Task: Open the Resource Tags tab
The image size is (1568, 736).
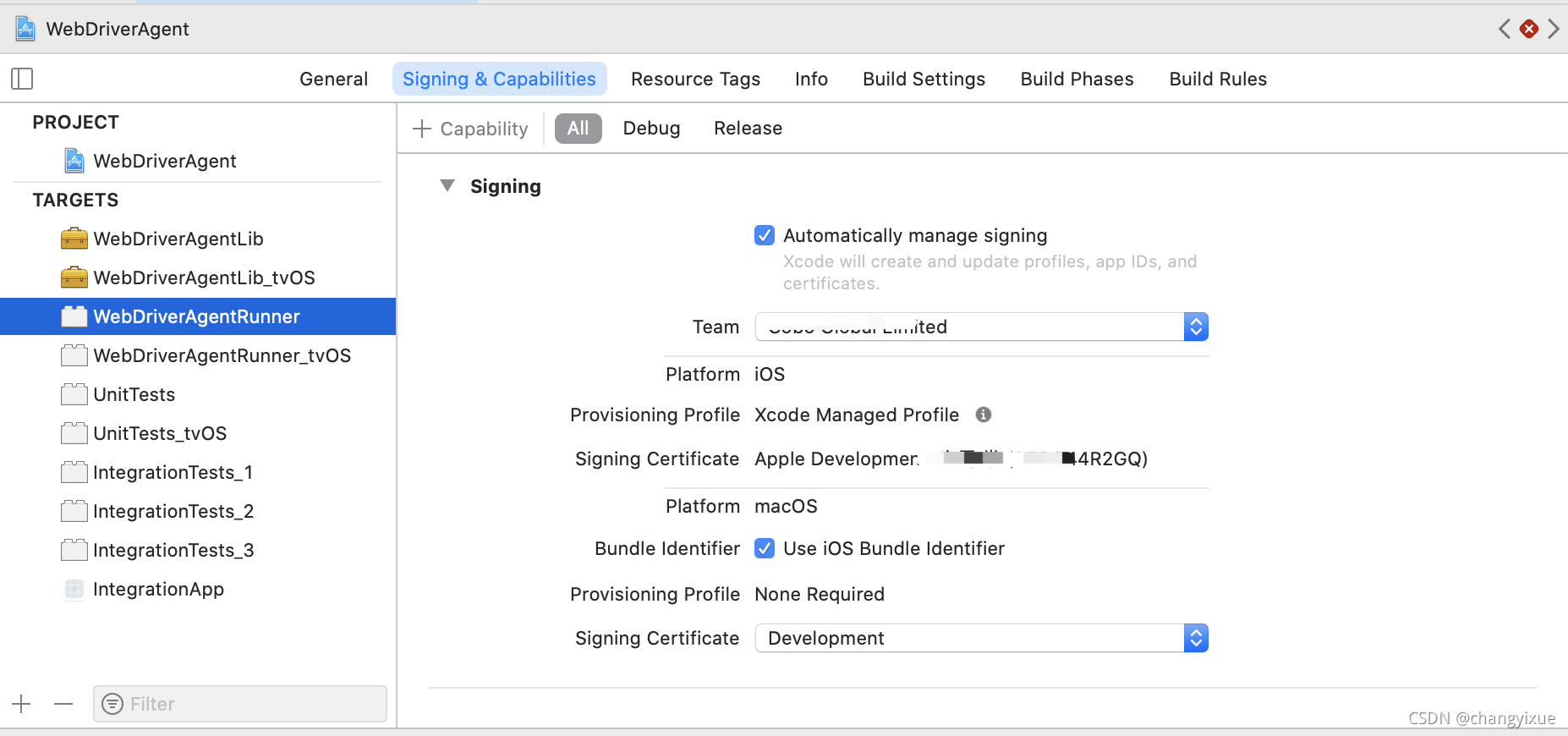Action: pos(695,79)
